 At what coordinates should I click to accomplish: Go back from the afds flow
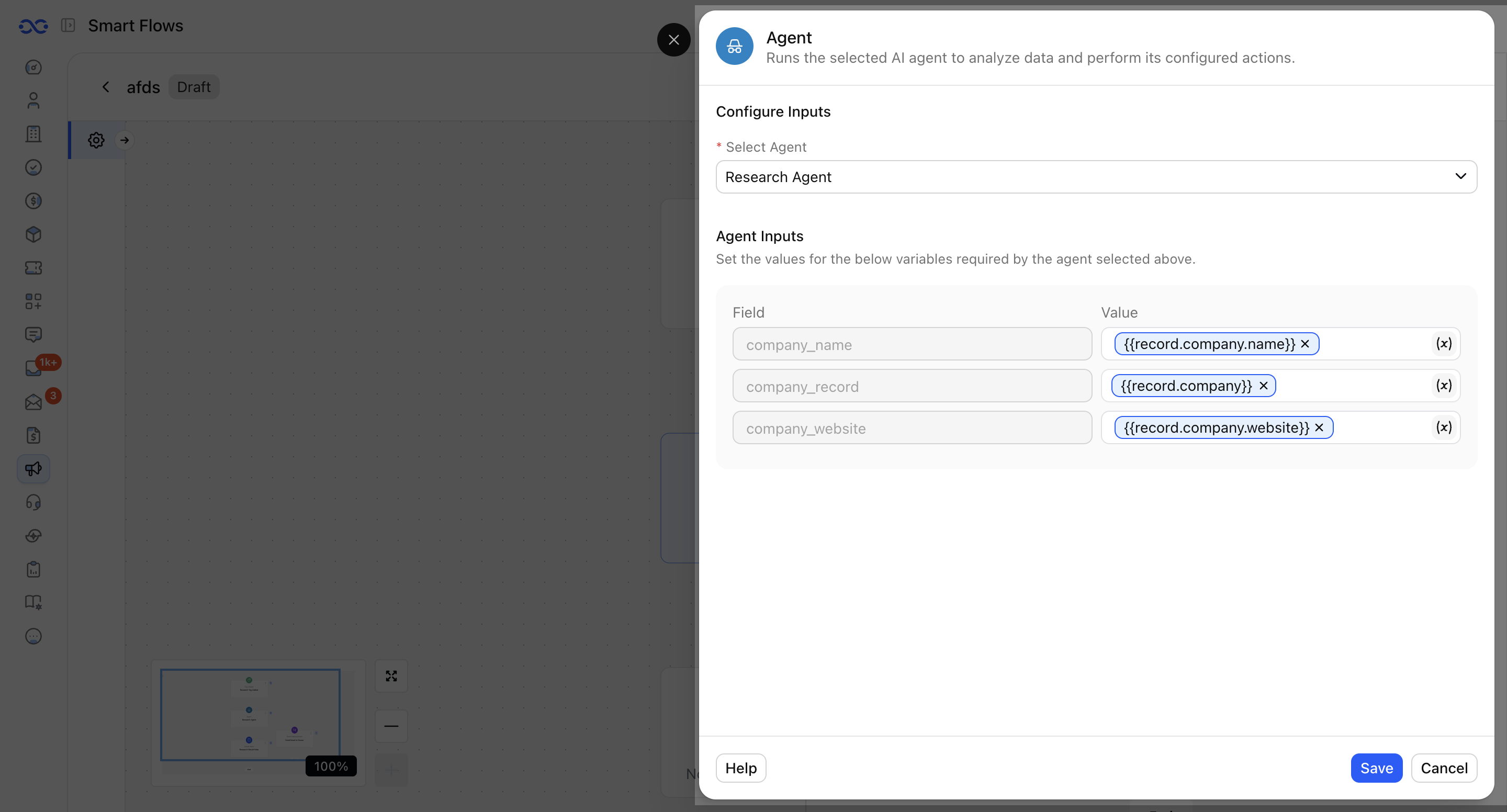(106, 87)
